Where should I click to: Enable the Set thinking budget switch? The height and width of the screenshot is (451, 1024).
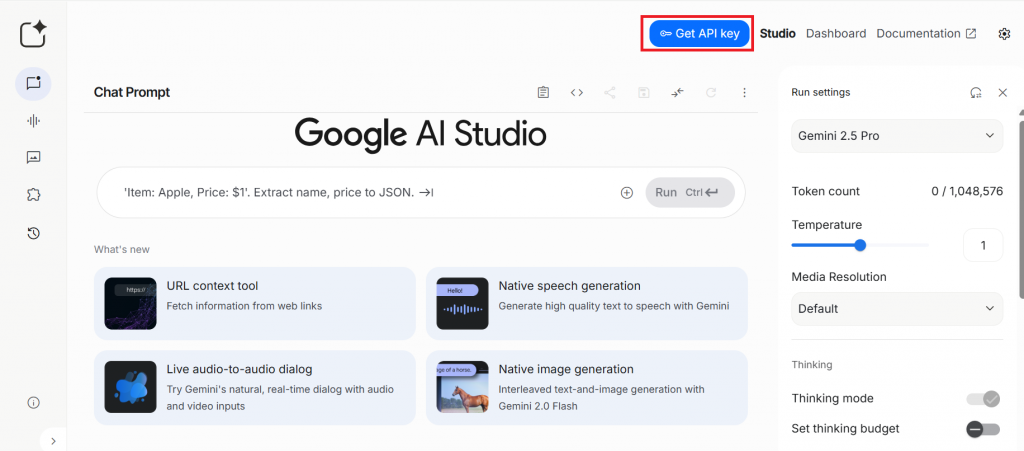point(982,429)
